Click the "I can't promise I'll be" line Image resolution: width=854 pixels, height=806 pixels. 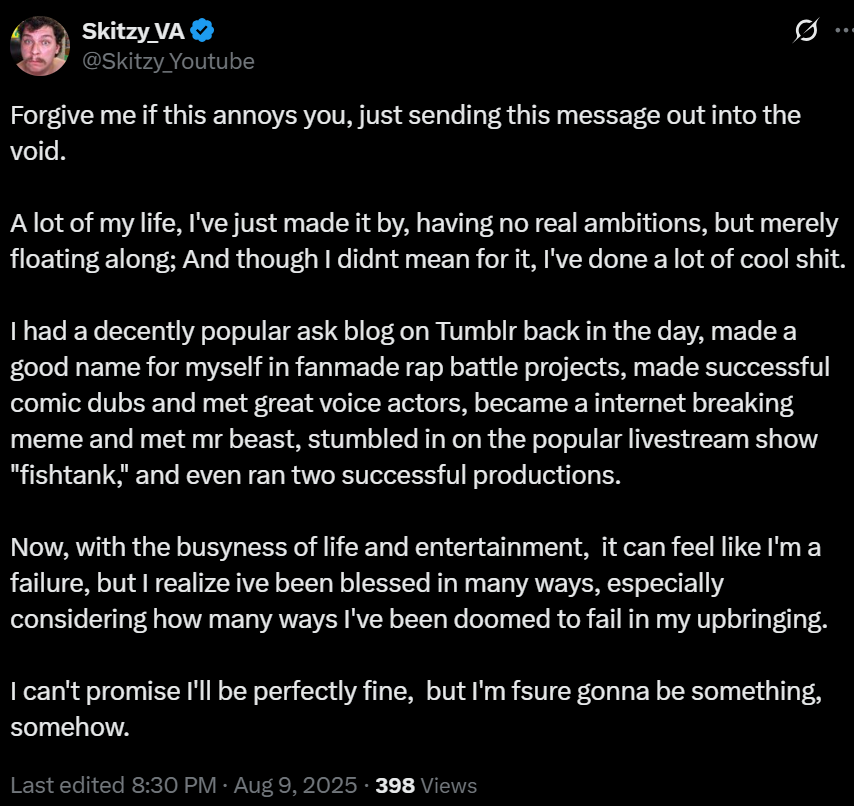416,691
